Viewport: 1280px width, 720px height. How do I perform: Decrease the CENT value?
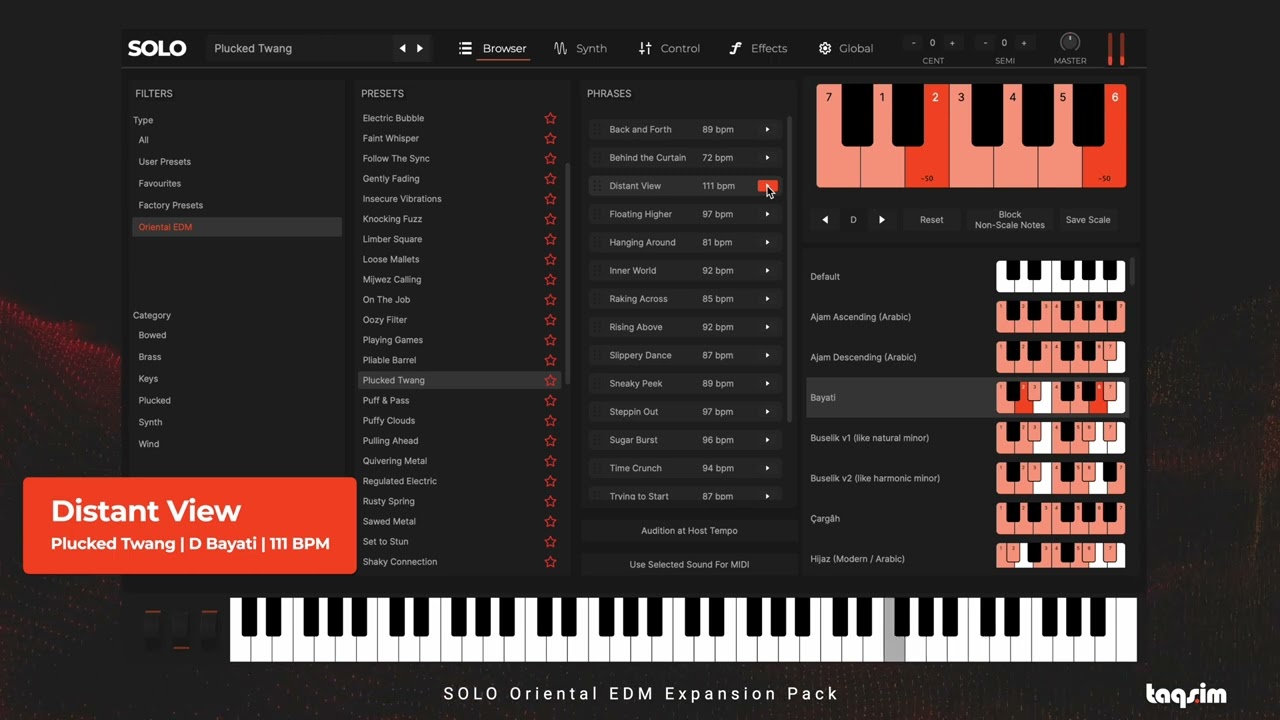click(x=914, y=43)
